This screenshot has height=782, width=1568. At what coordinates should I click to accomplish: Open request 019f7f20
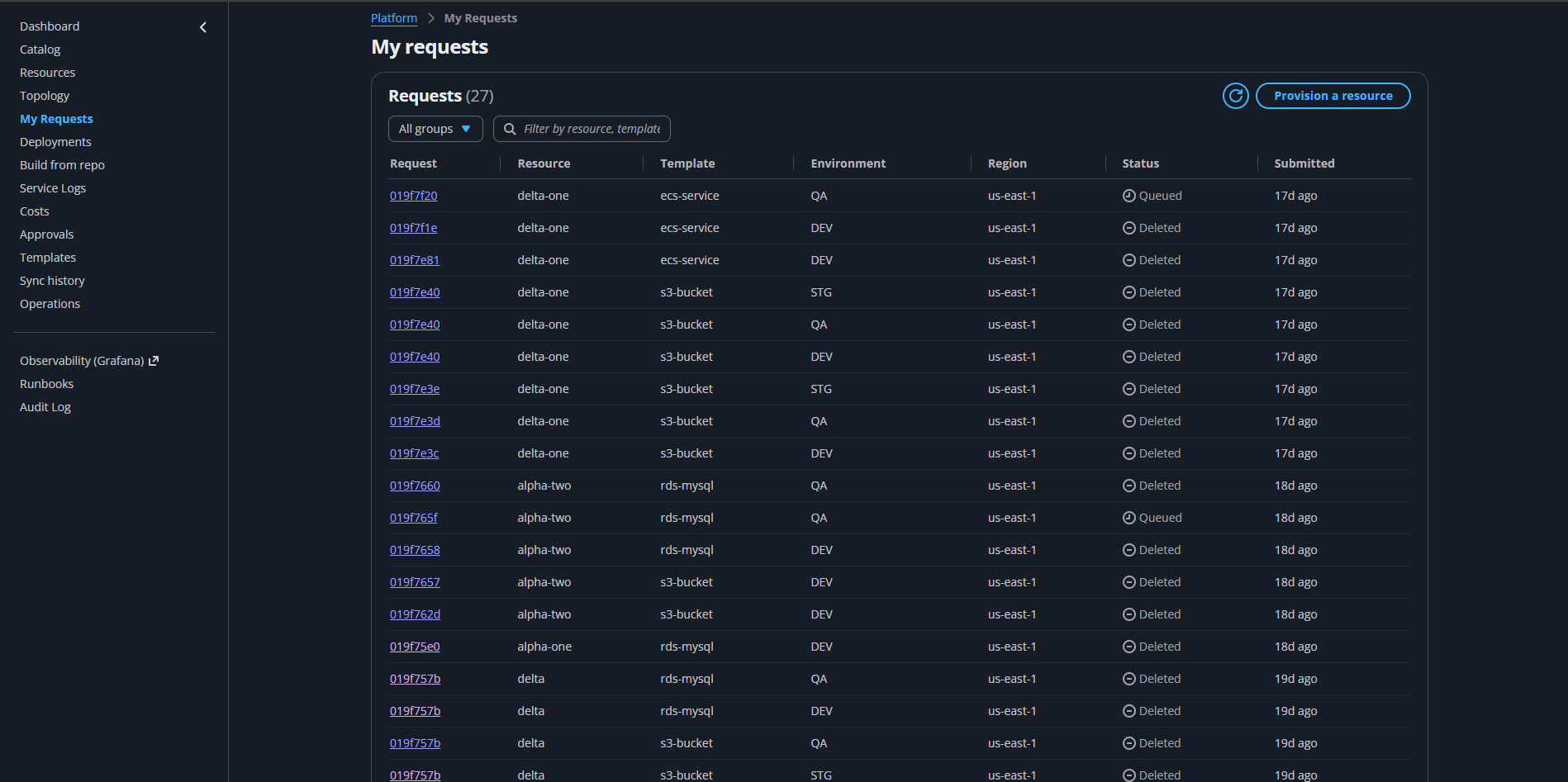(413, 196)
